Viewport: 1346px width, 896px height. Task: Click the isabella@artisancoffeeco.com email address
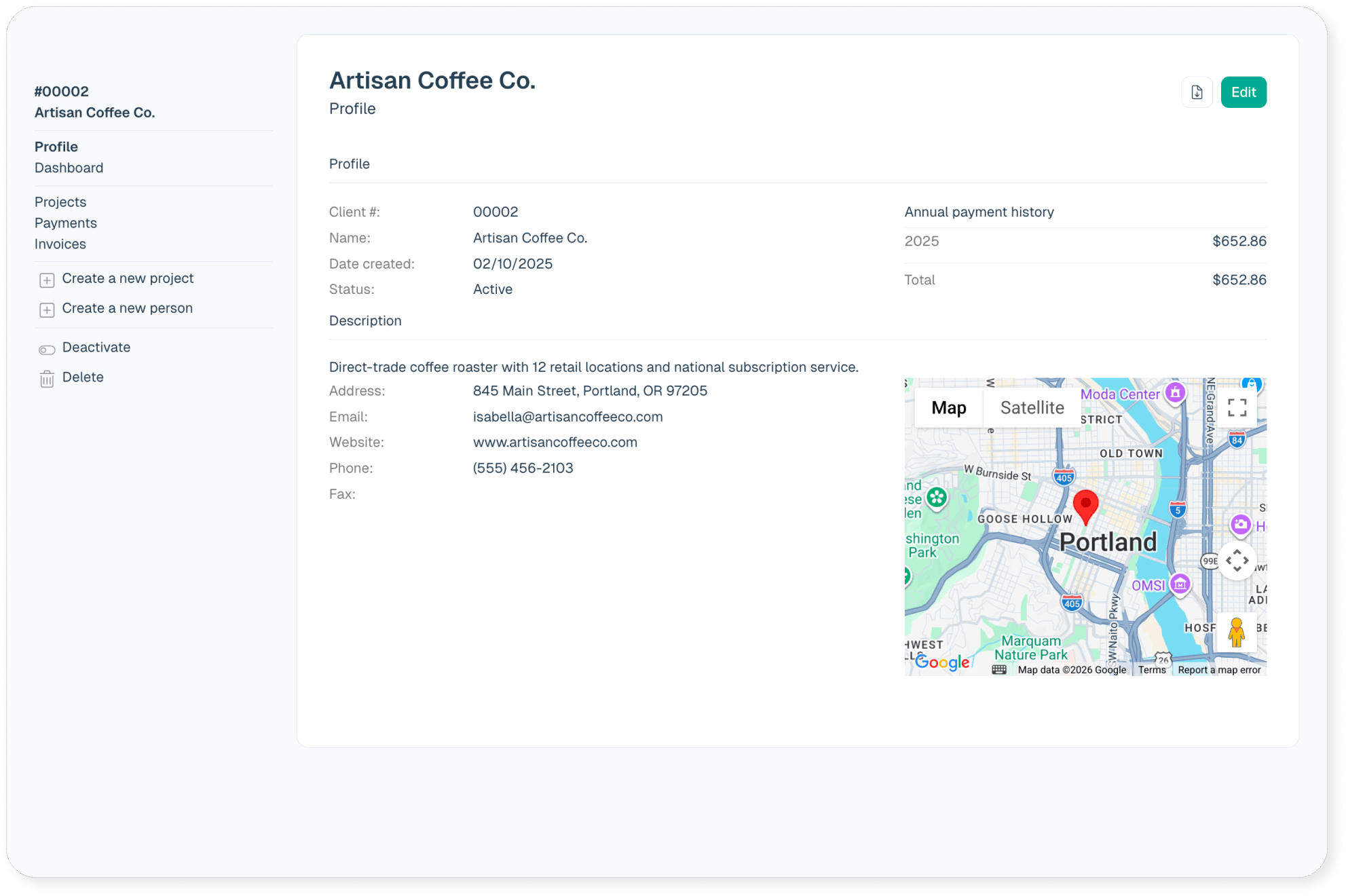pyautogui.click(x=567, y=416)
